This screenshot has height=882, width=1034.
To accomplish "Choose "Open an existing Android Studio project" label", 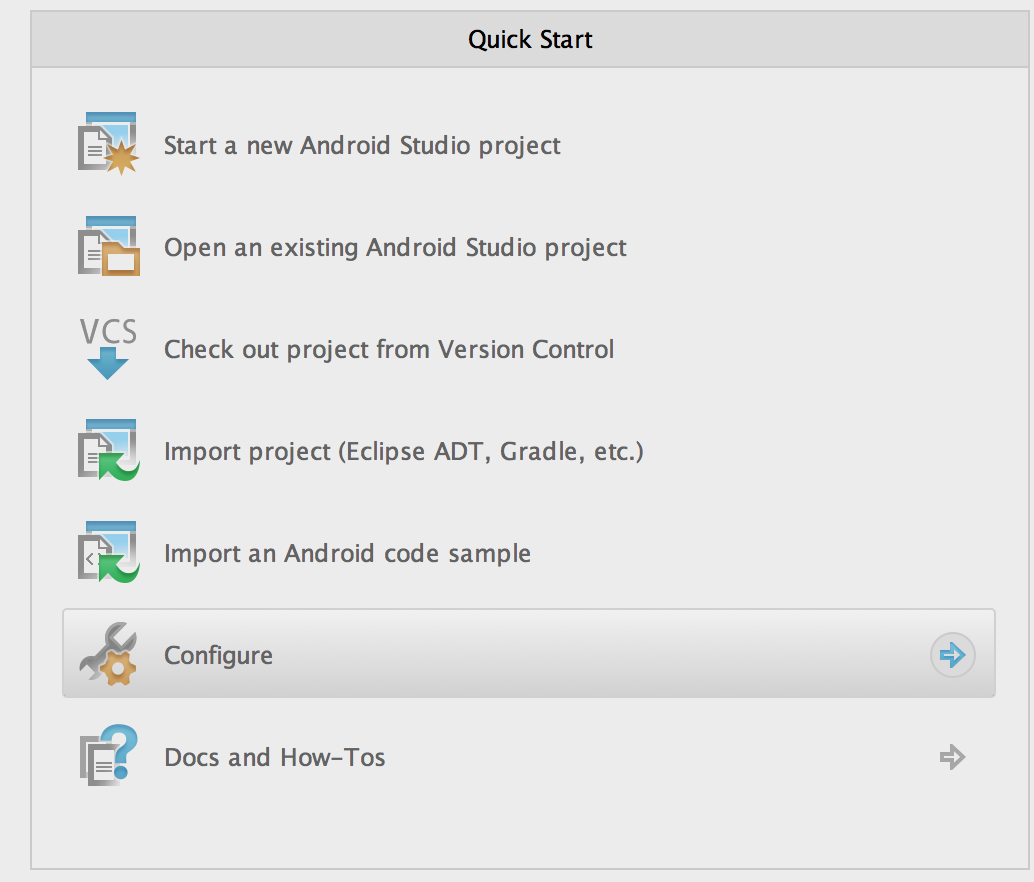I will 395,248.
